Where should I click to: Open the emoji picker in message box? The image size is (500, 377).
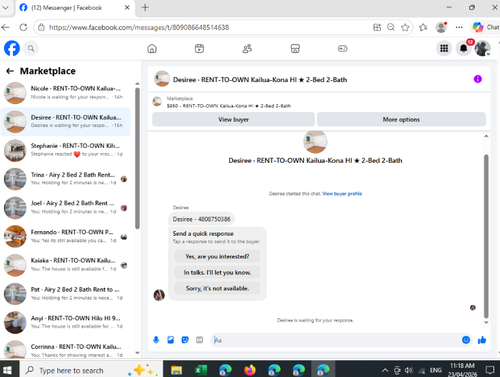point(466,340)
